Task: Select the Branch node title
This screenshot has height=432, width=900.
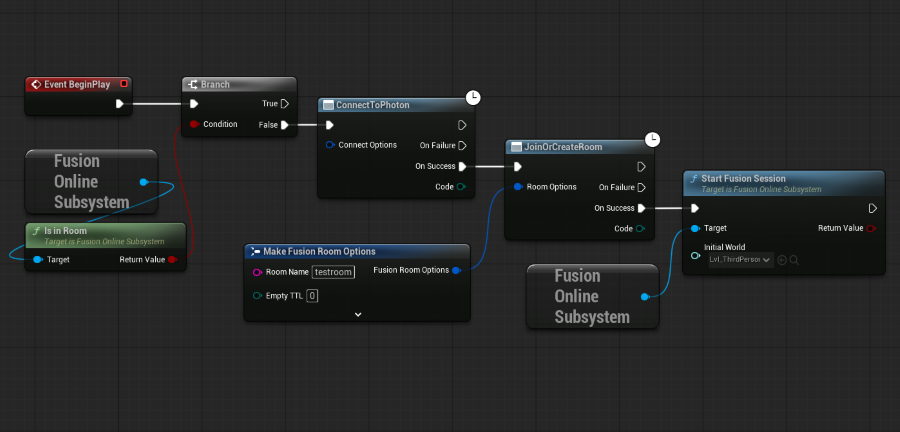Action: click(x=215, y=84)
